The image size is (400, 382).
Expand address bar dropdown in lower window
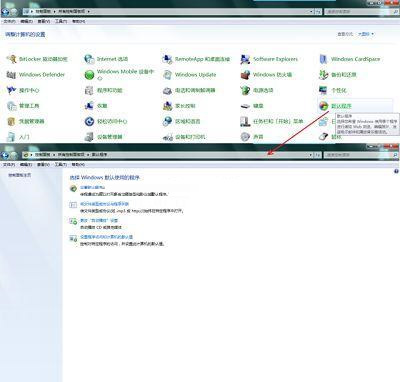(311, 155)
